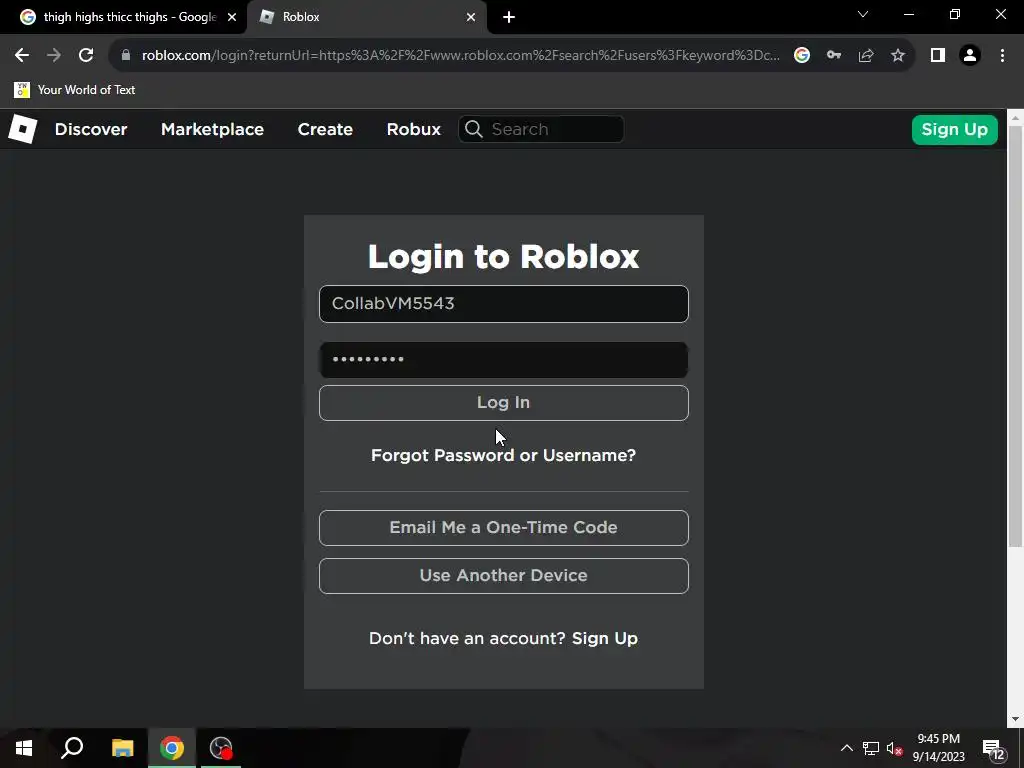The image size is (1024, 768).
Task: Open File Explorer from taskbar
Action: pos(122,748)
